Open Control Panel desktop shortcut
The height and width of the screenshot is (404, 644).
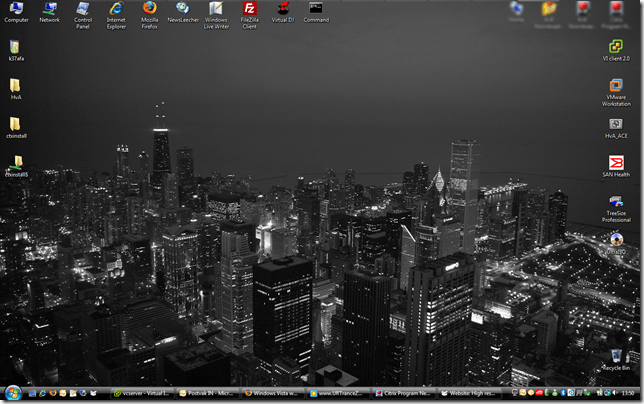pos(83,15)
